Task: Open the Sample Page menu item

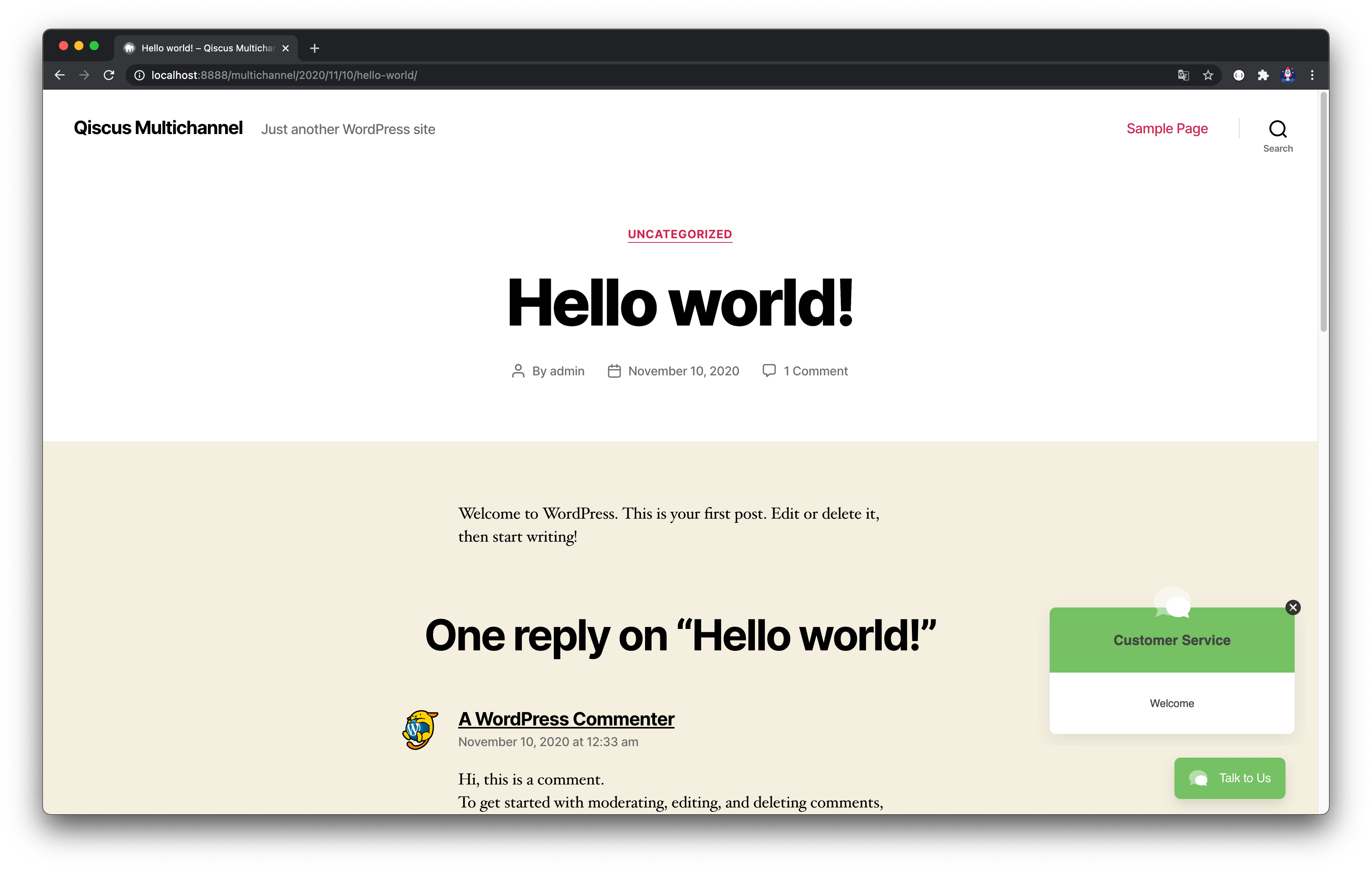Action: pyautogui.click(x=1167, y=127)
